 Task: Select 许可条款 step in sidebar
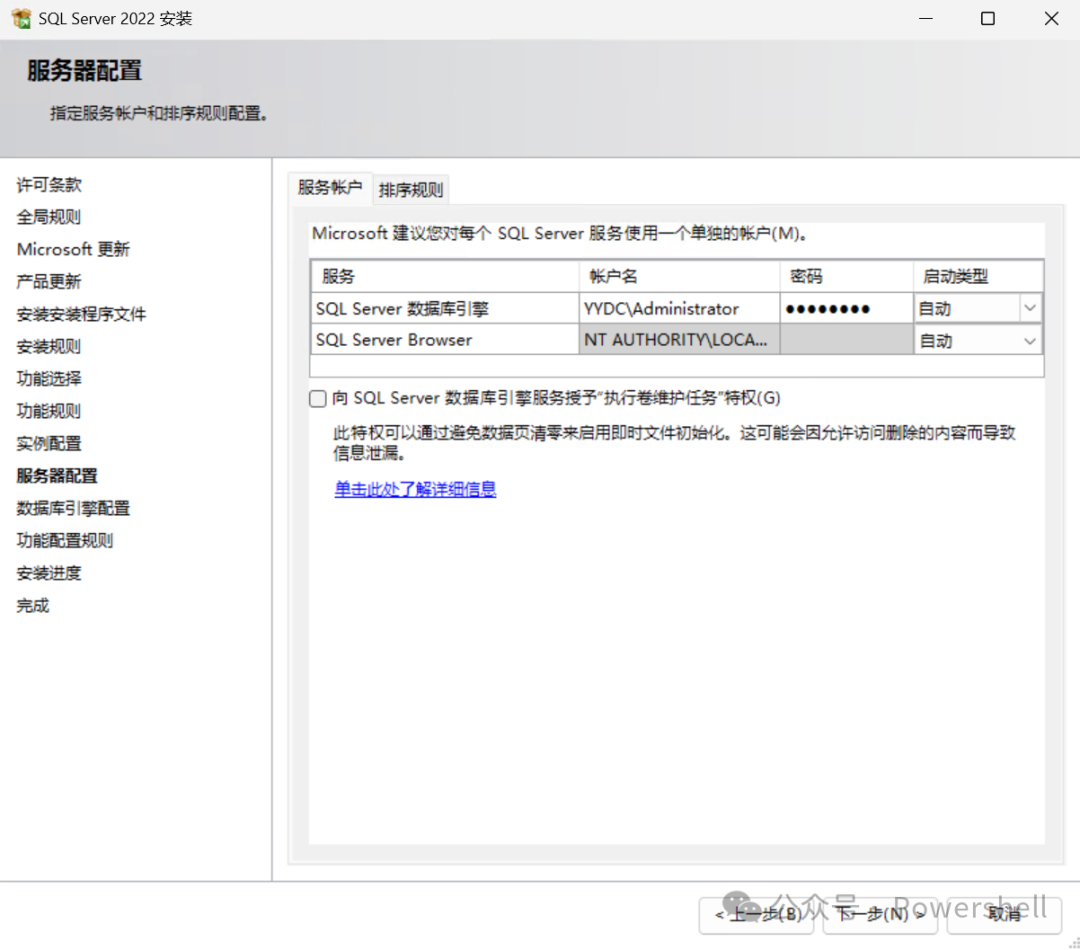coord(49,185)
